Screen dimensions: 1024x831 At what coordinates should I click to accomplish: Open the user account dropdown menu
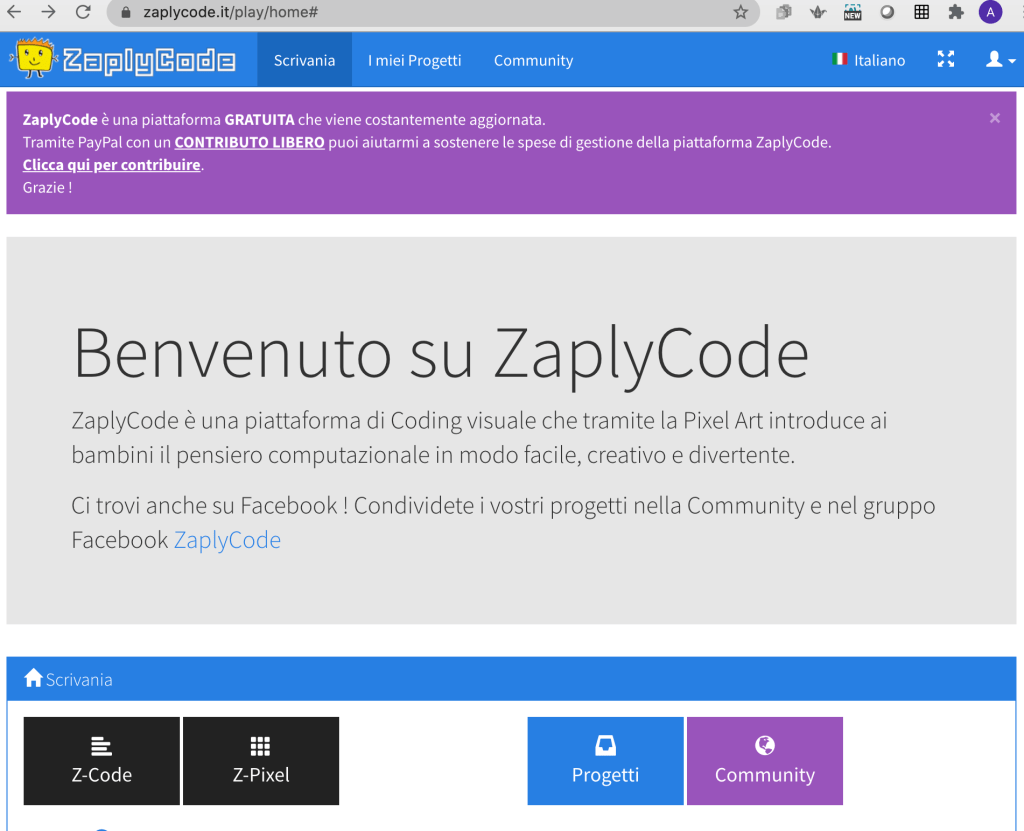click(x=1000, y=60)
